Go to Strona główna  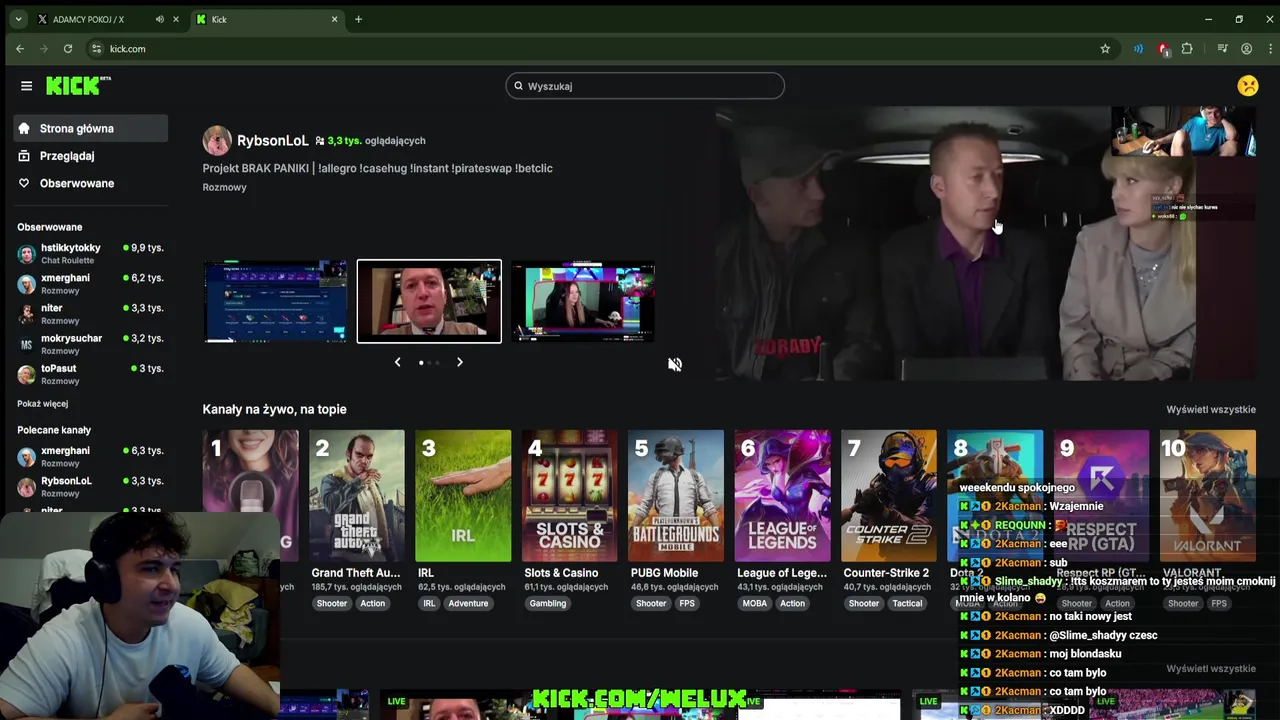(91, 128)
